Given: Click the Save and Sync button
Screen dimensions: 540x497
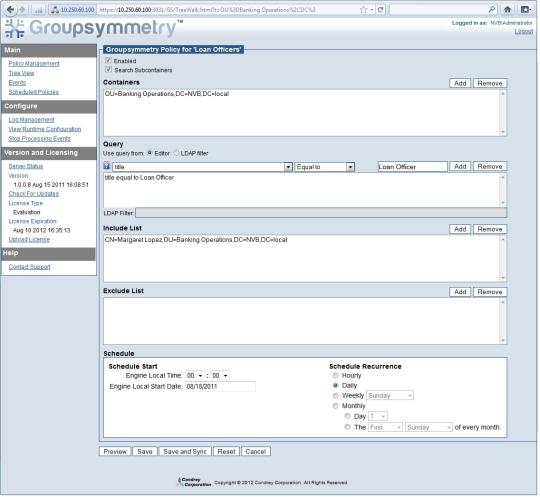Looking at the screenshot, I should (x=185, y=451).
